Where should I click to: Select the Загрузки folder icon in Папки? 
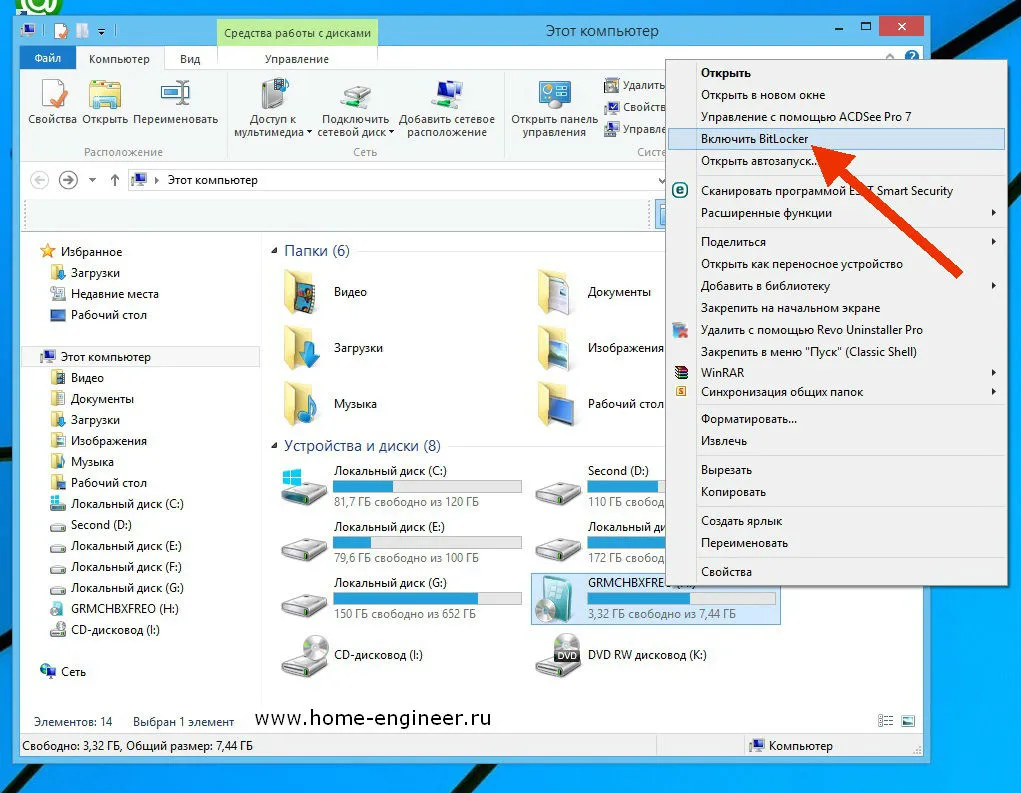coord(301,348)
